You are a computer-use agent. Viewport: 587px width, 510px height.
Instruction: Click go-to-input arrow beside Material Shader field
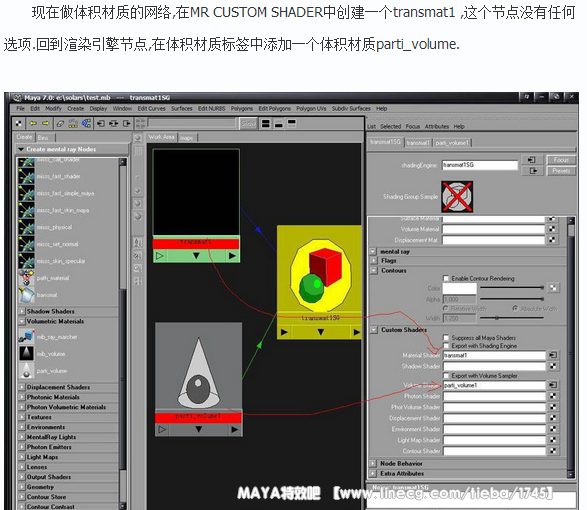click(x=553, y=355)
